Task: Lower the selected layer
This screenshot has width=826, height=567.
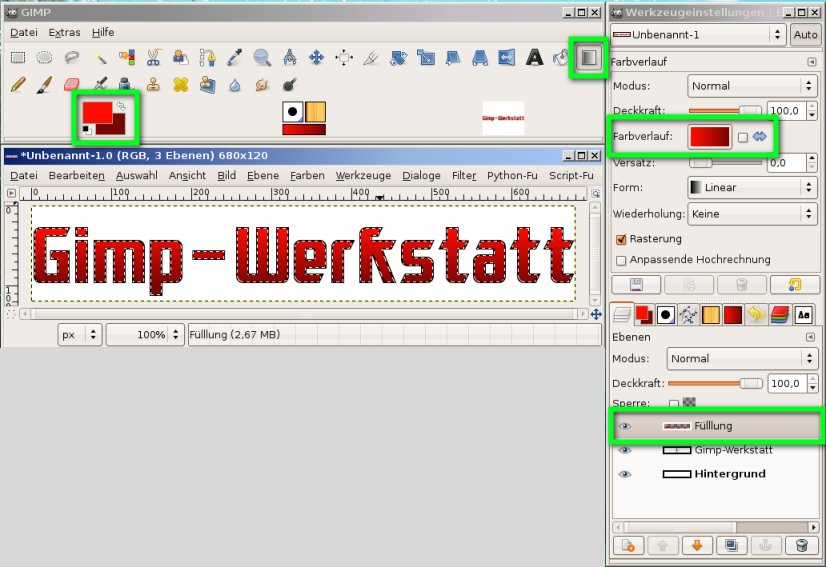Action: tap(697, 545)
